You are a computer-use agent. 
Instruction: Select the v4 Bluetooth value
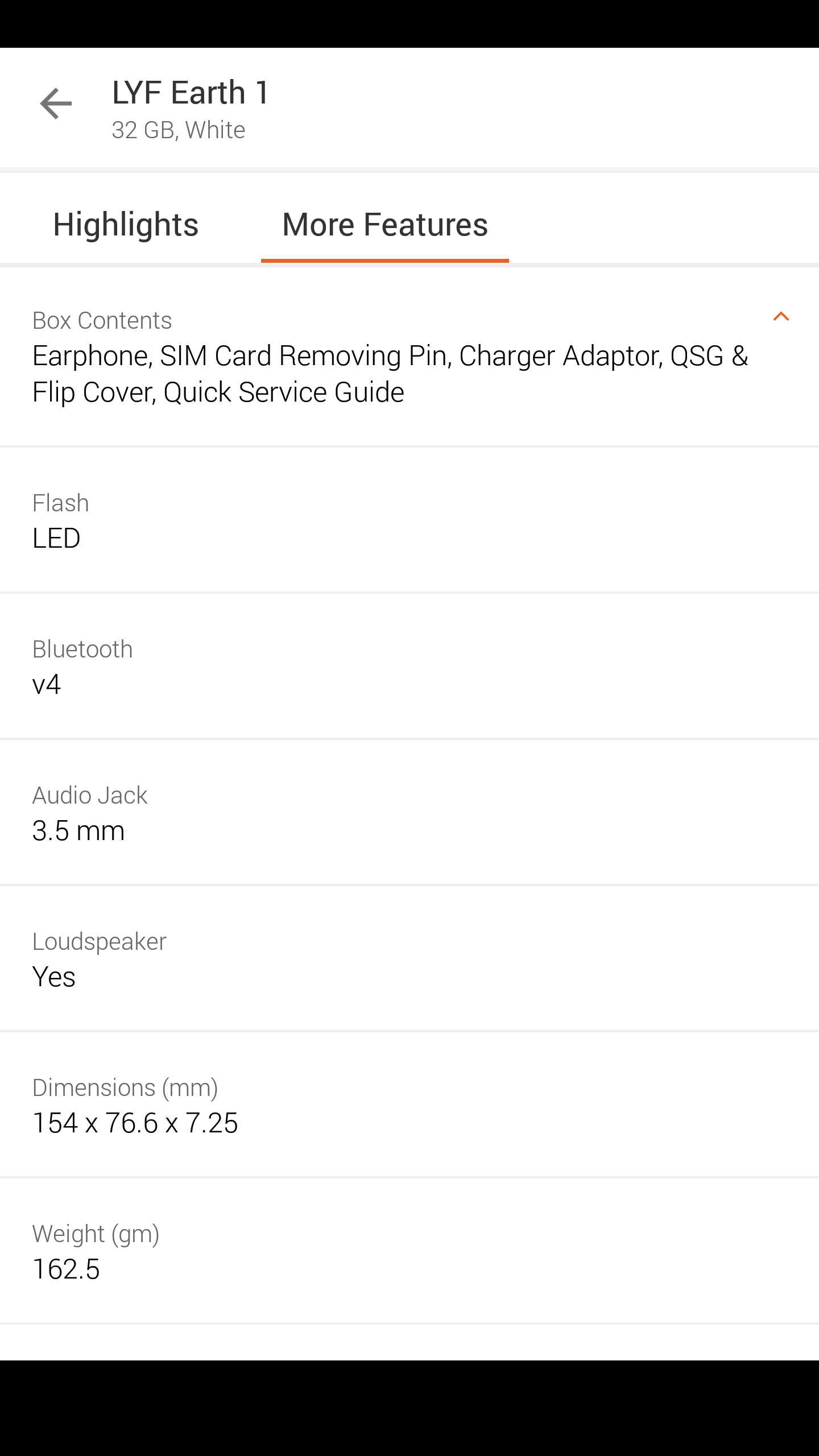click(x=47, y=684)
